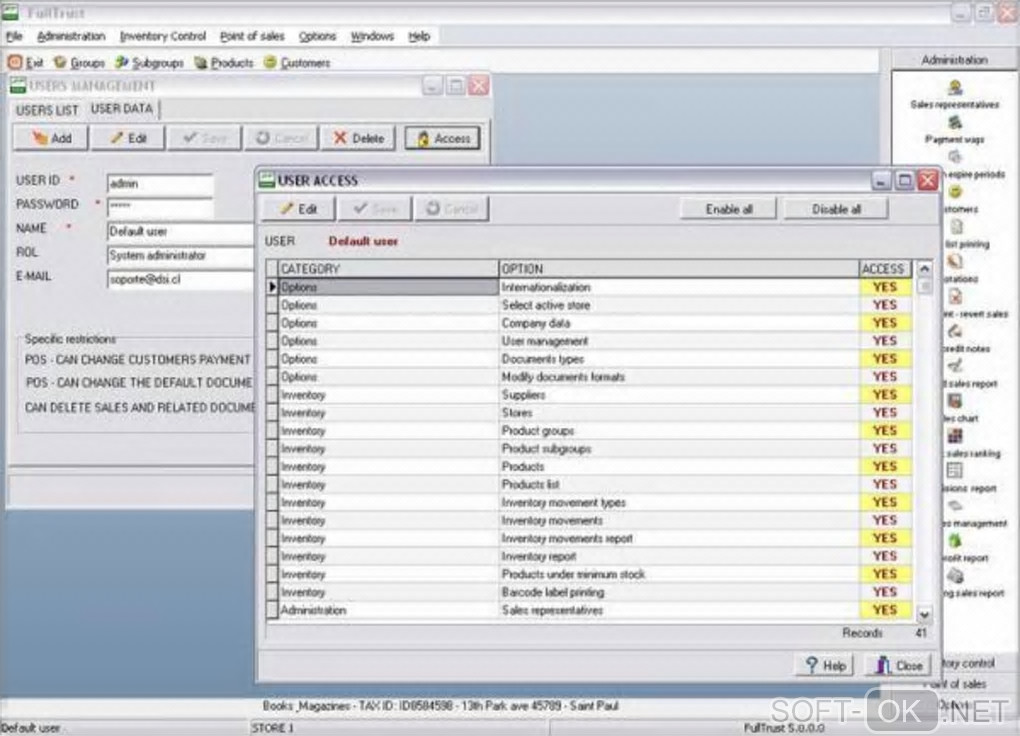Screen dimensions: 1020x736
Task: Open Groups from the main toolbar
Action: click(x=79, y=62)
